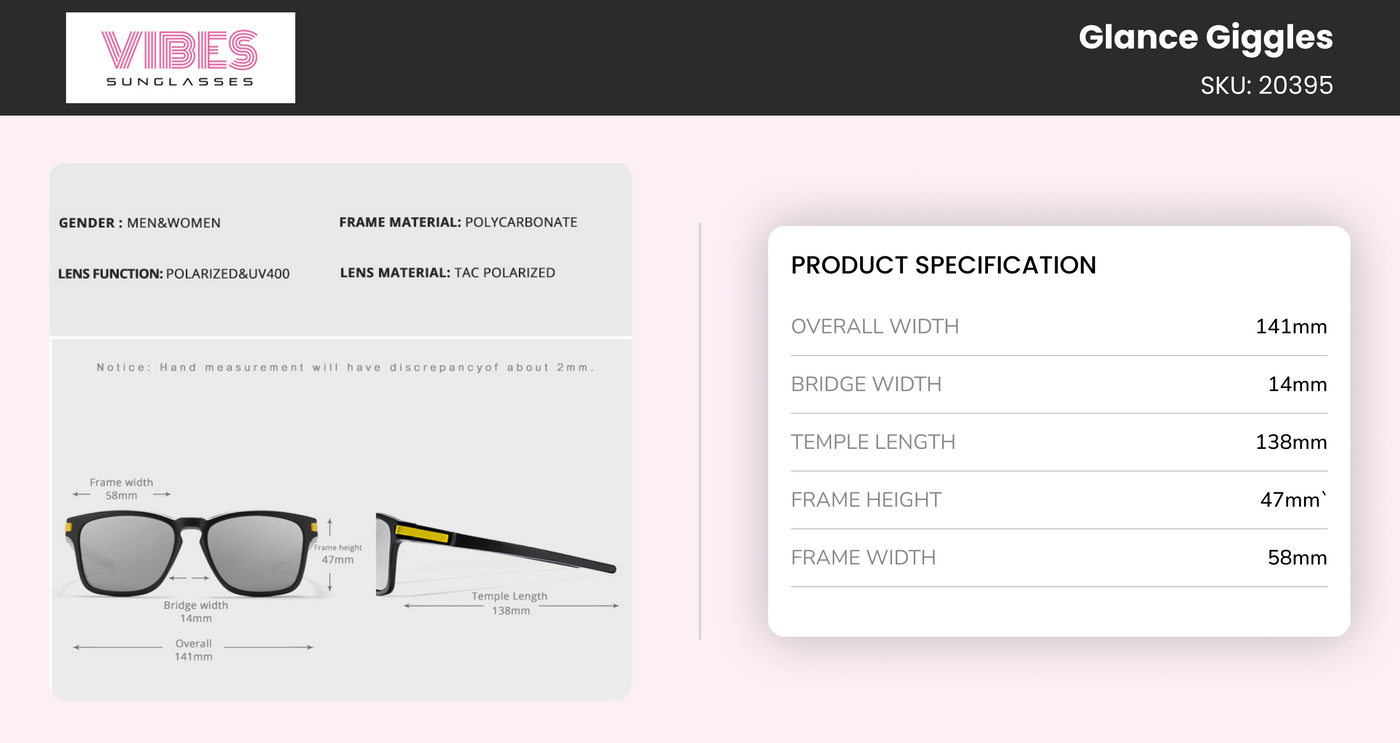1400x743 pixels.
Task: Click the 58mm value in the FRAME WIDTH row
Action: click(x=1297, y=558)
